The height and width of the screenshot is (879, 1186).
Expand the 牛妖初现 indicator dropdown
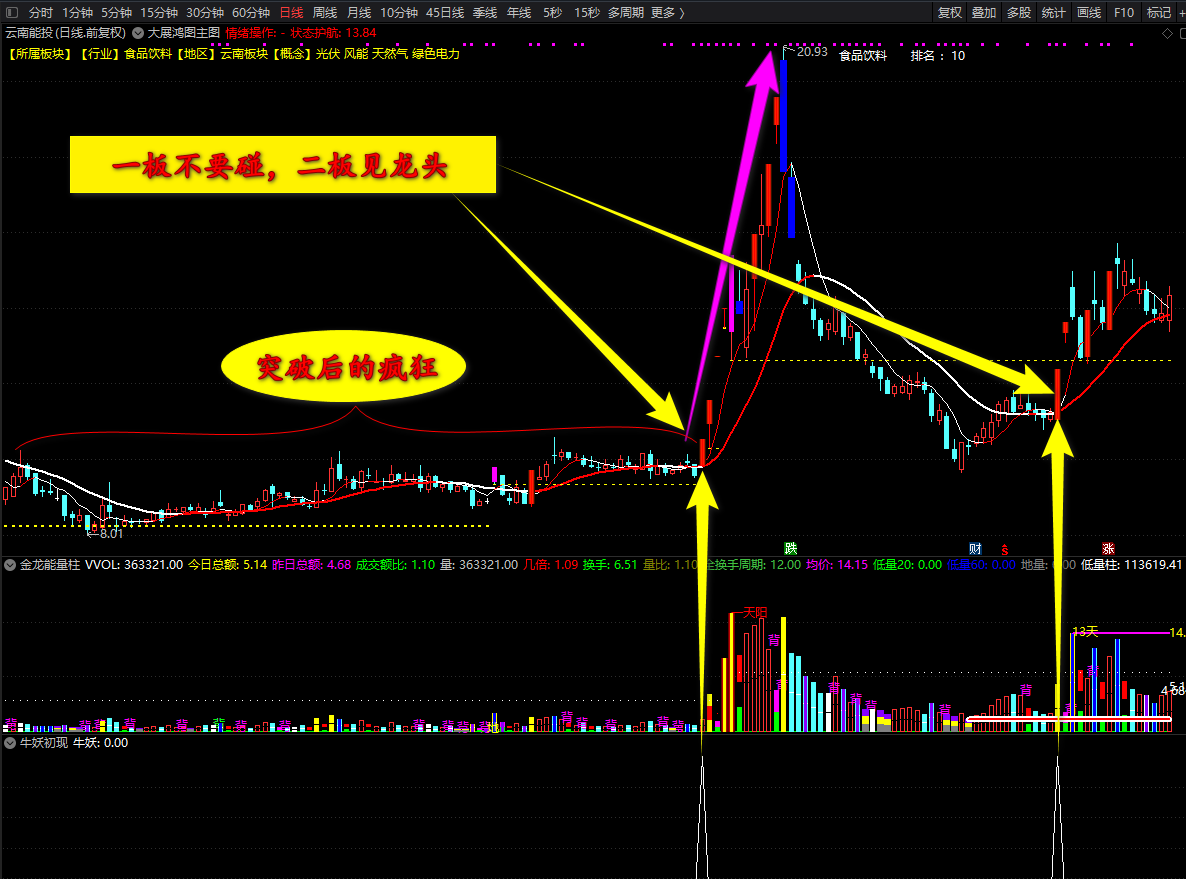(x=11, y=743)
